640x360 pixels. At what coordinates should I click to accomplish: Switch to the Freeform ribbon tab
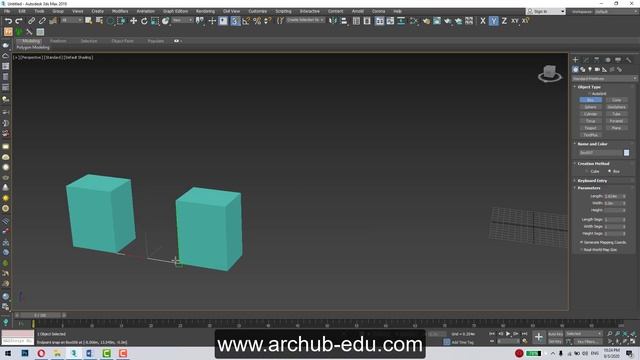[x=58, y=41]
